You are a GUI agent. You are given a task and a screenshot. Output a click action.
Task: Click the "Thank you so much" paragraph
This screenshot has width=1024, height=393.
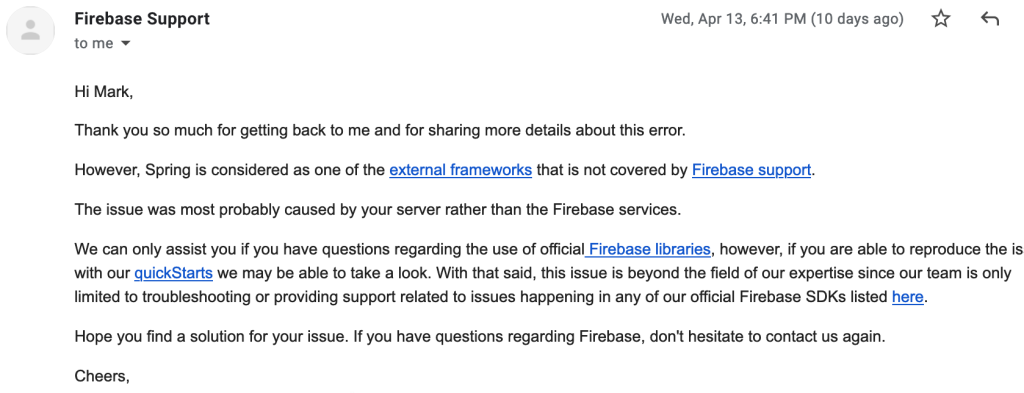click(x=380, y=131)
